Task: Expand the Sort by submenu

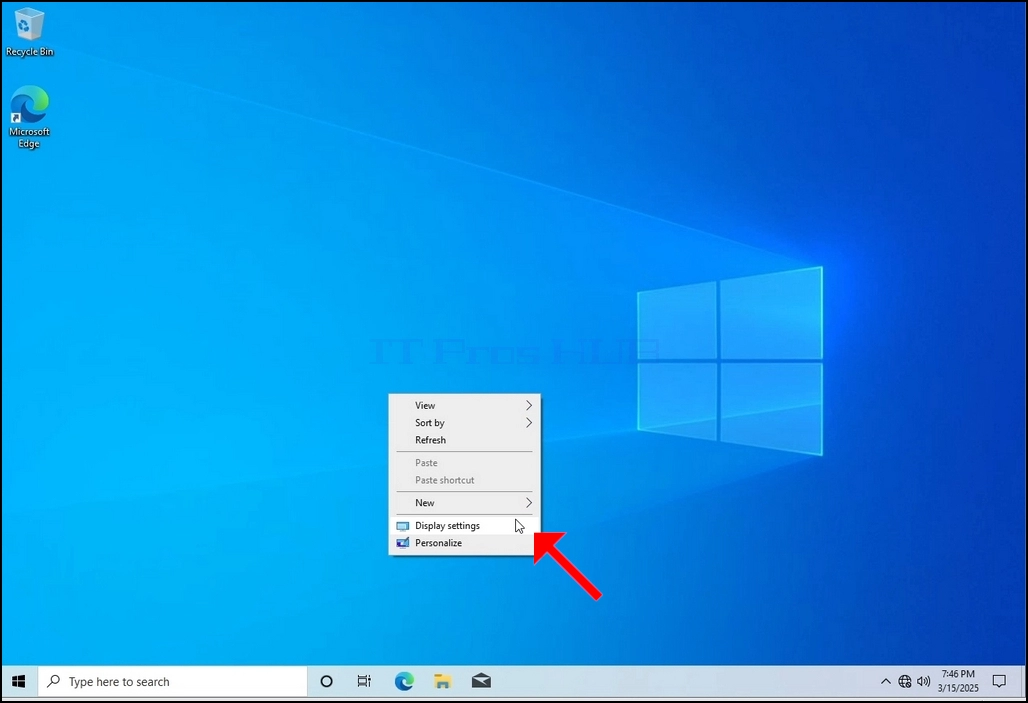Action: [465, 423]
